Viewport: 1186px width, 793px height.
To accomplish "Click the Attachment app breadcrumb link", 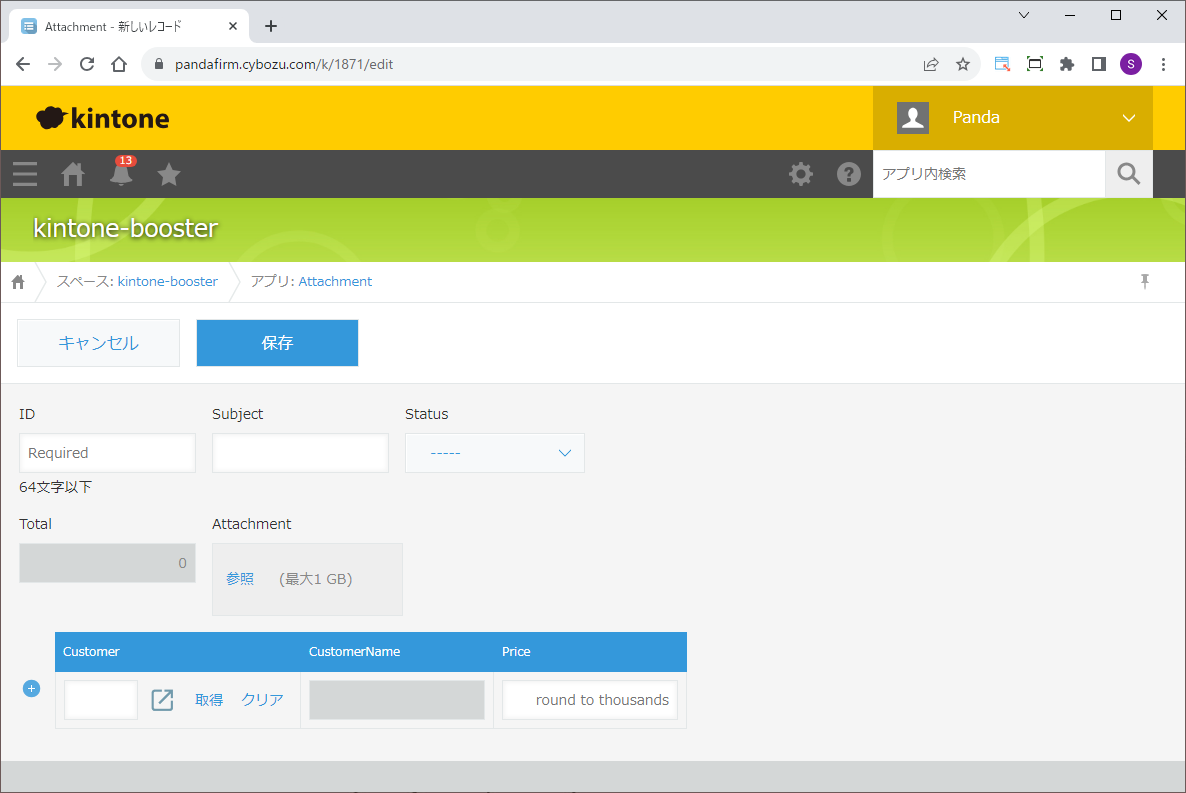I will (335, 281).
